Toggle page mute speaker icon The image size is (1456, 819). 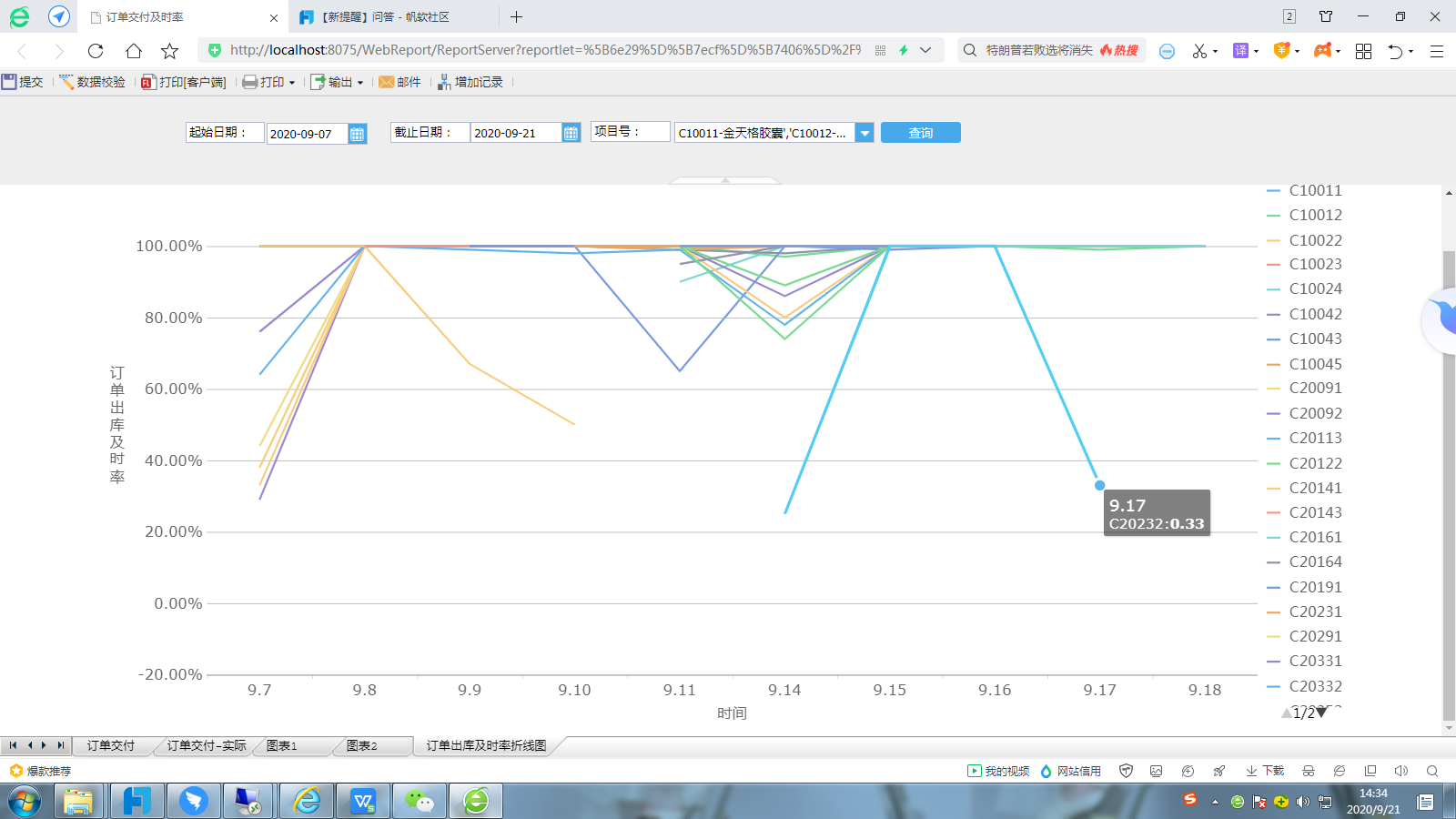[x=1400, y=771]
